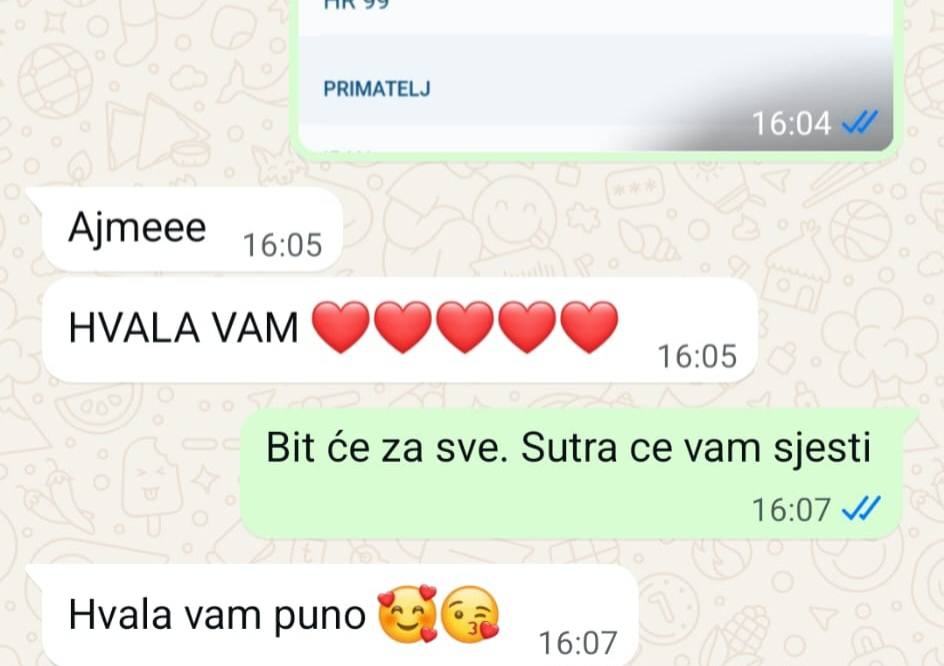Tap 16:07 timestamp on green bubble
The image size is (944, 666).
791,509
